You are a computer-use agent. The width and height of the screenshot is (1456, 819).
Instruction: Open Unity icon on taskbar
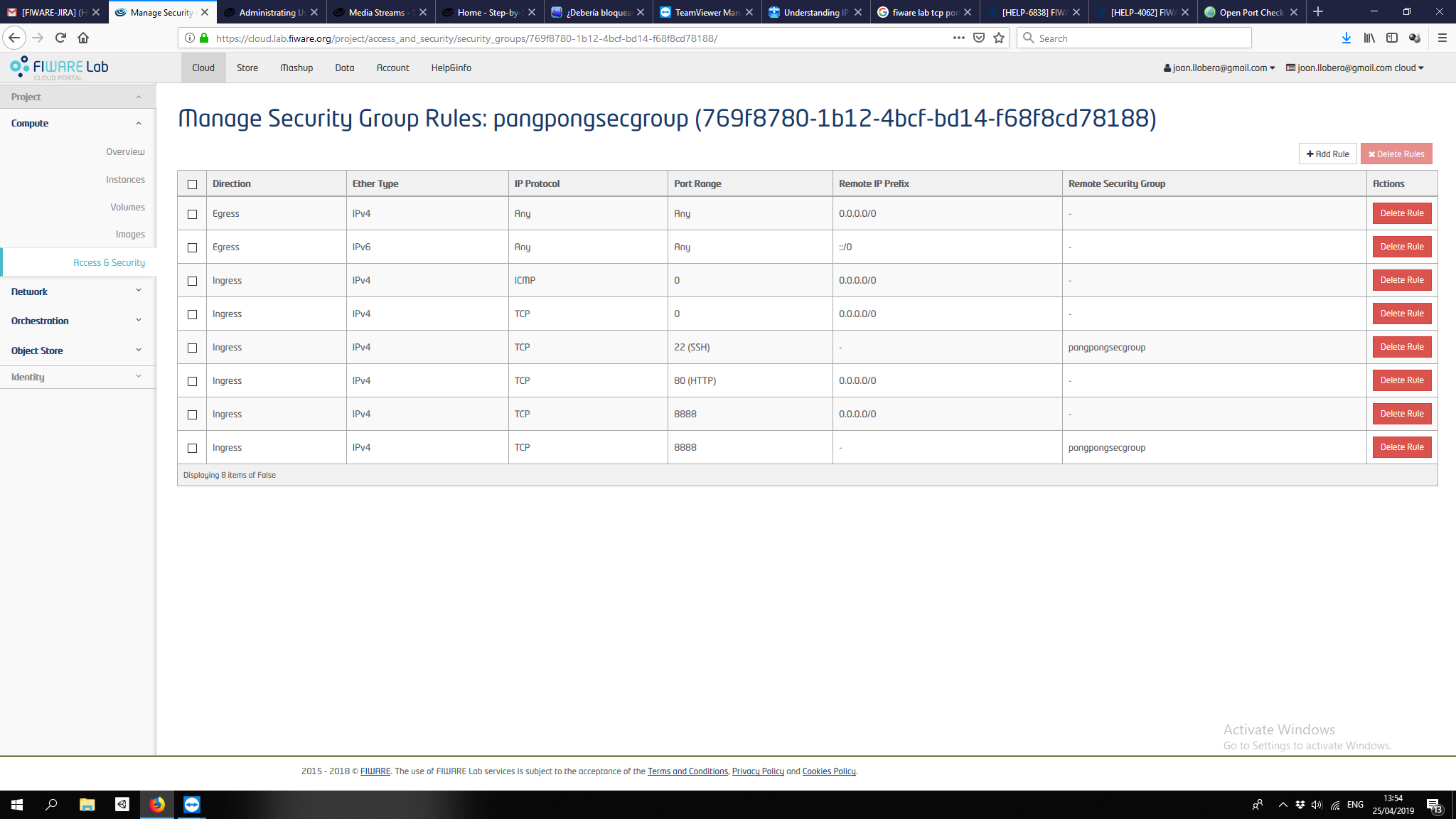click(122, 805)
